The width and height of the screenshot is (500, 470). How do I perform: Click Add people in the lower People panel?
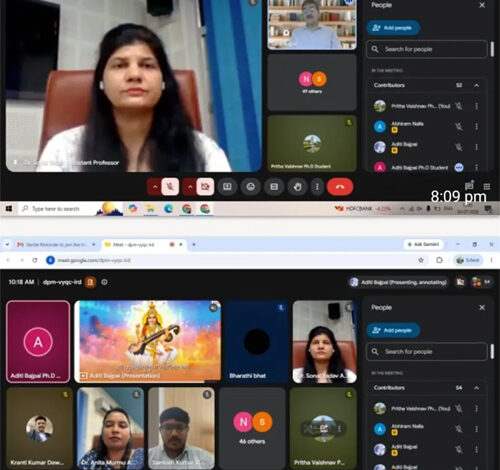pyautogui.click(x=393, y=330)
